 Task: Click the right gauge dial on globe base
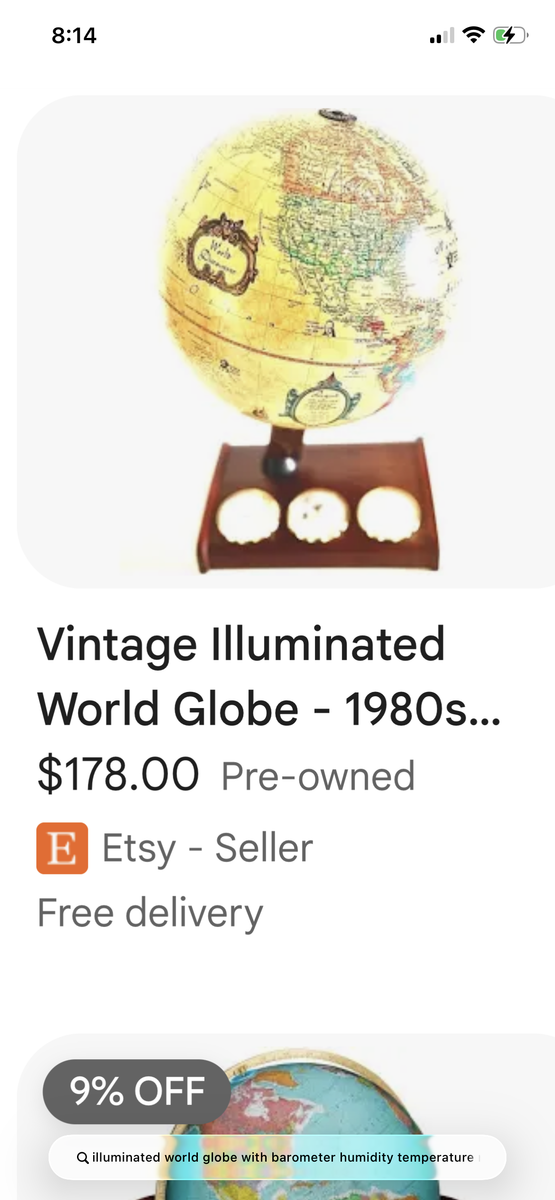click(x=387, y=515)
